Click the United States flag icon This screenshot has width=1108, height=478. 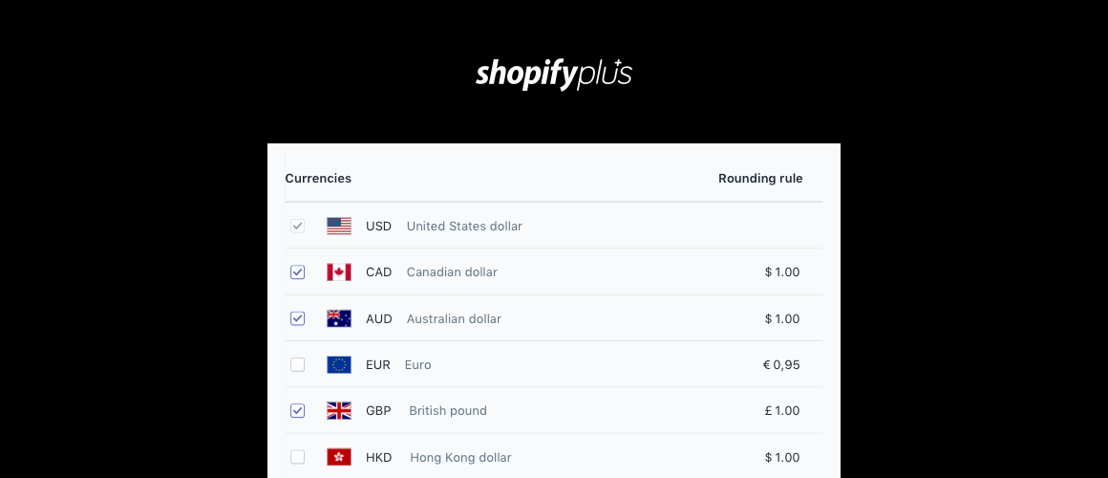point(339,226)
